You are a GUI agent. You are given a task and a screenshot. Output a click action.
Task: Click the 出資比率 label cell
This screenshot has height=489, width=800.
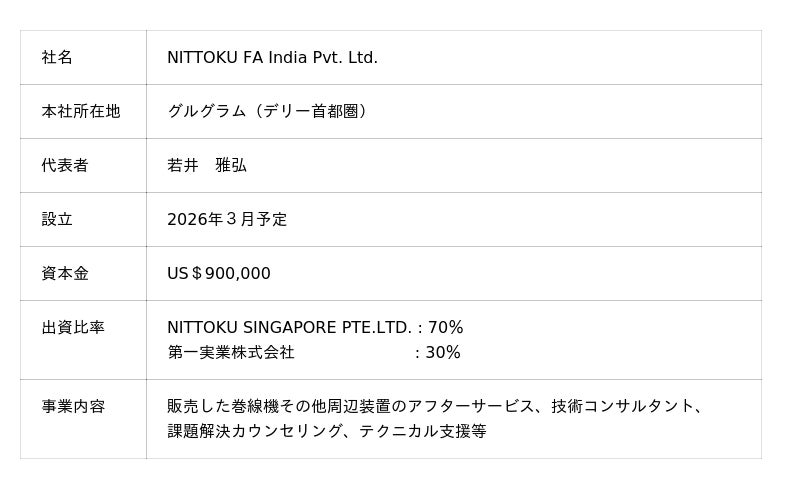[72, 328]
